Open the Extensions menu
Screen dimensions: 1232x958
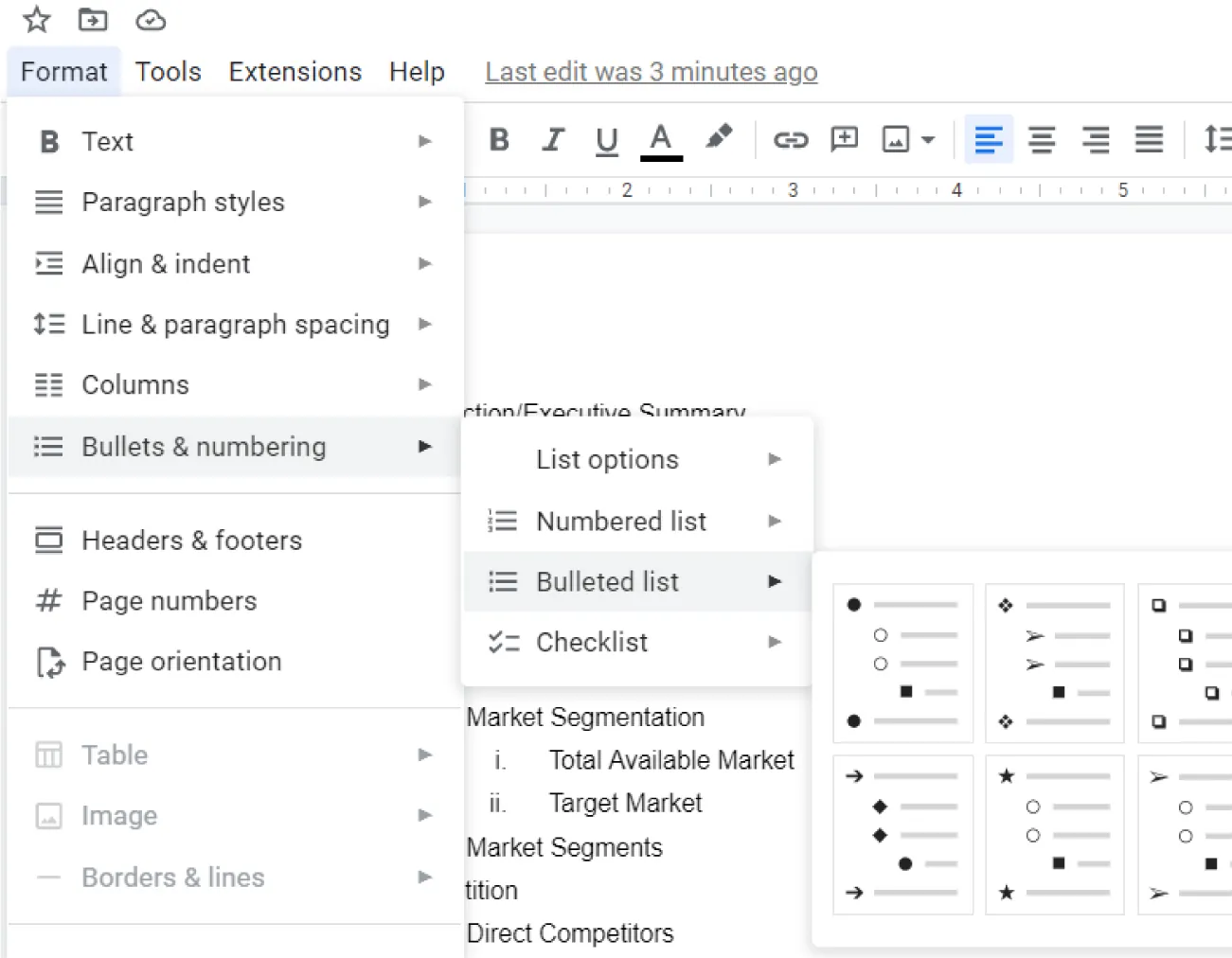tap(295, 71)
